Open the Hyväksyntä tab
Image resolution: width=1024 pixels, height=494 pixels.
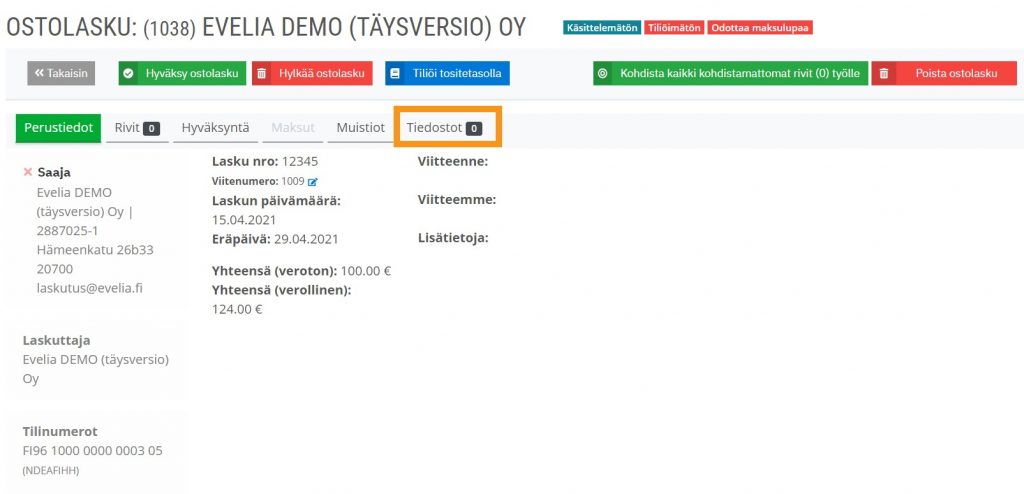tap(215, 128)
